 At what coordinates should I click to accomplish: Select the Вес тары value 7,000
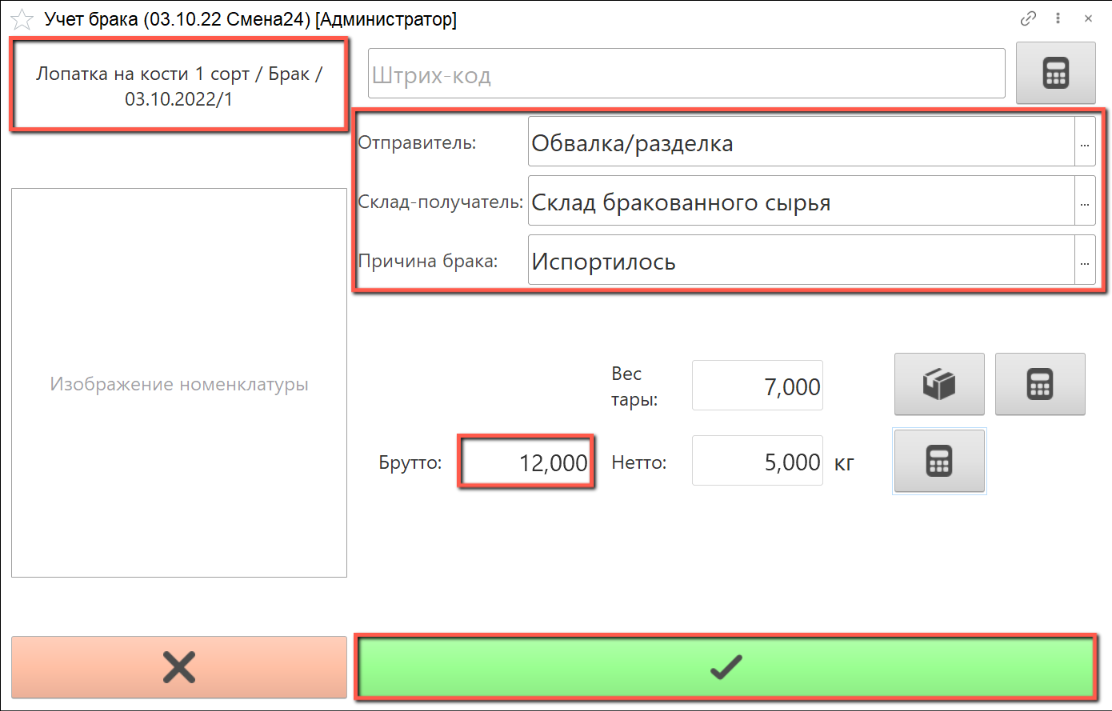[758, 386]
